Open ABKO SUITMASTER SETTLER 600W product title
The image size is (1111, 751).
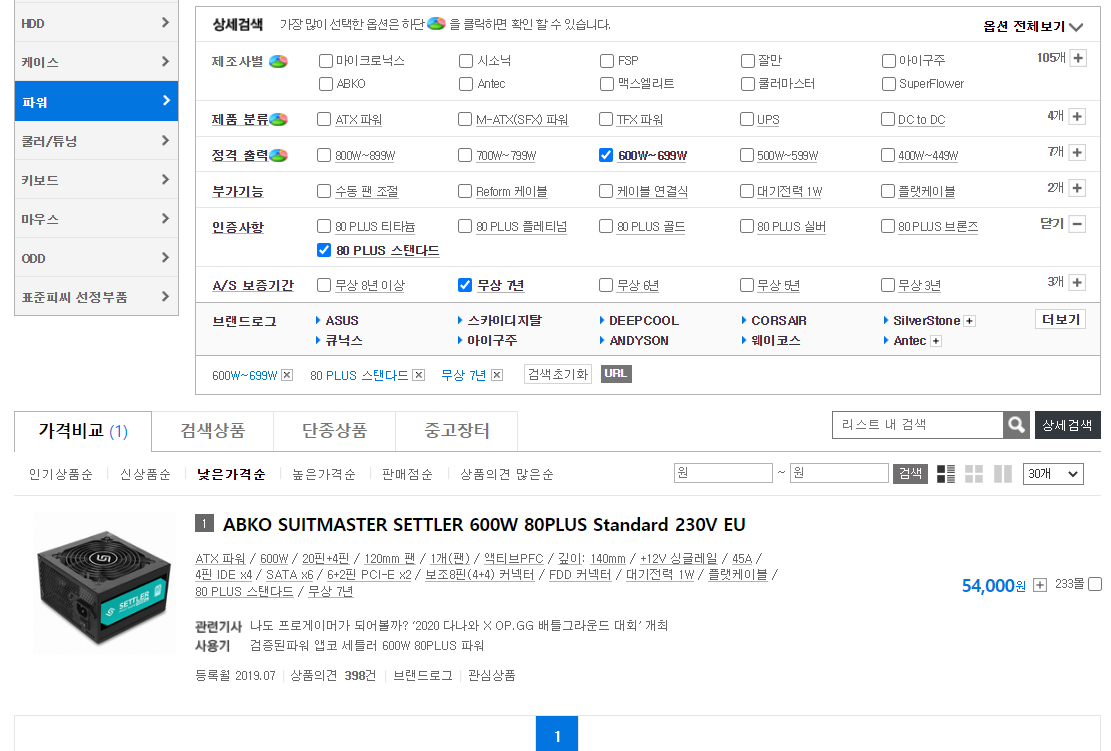click(x=484, y=525)
